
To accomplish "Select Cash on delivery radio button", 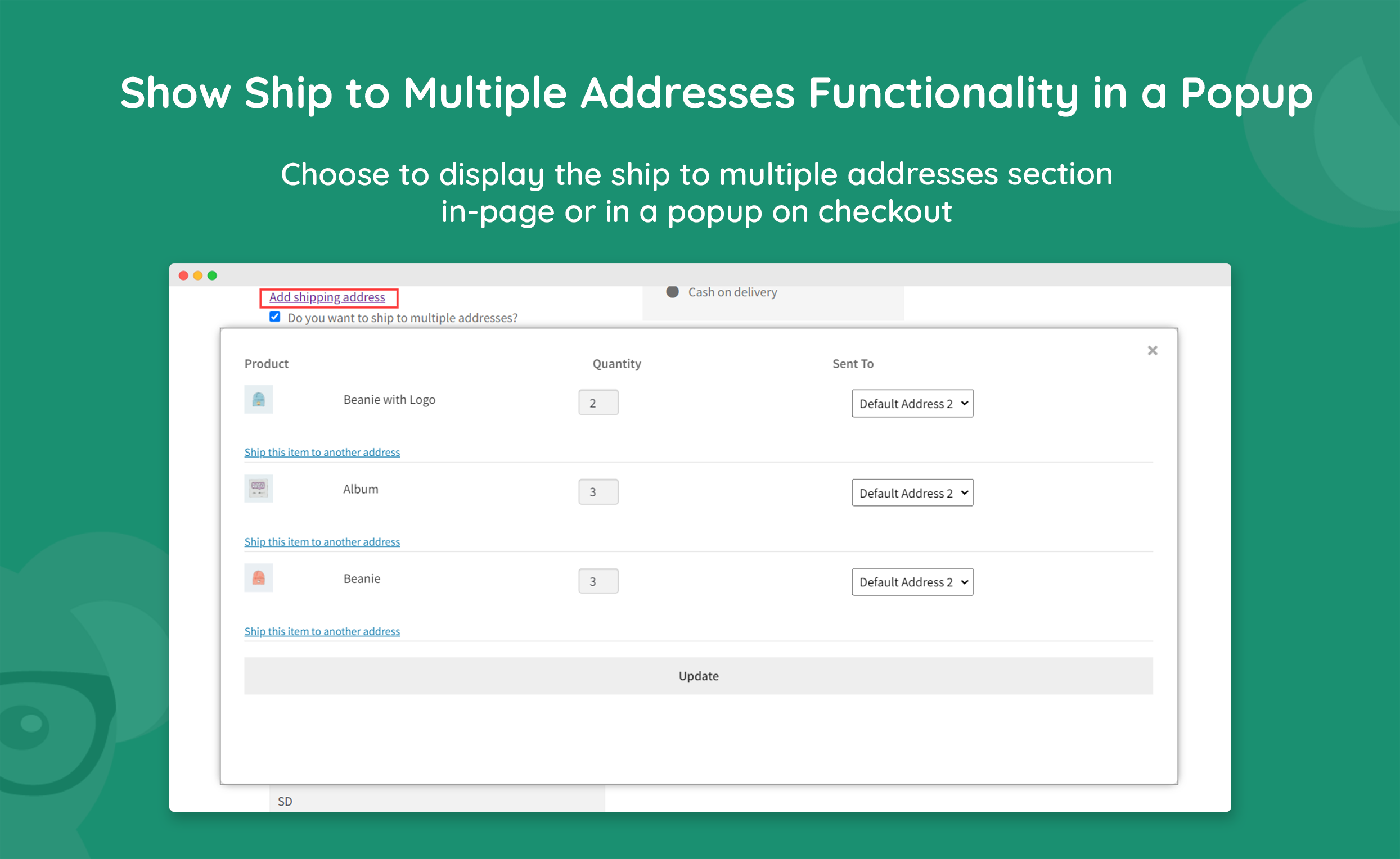I will (x=672, y=292).
